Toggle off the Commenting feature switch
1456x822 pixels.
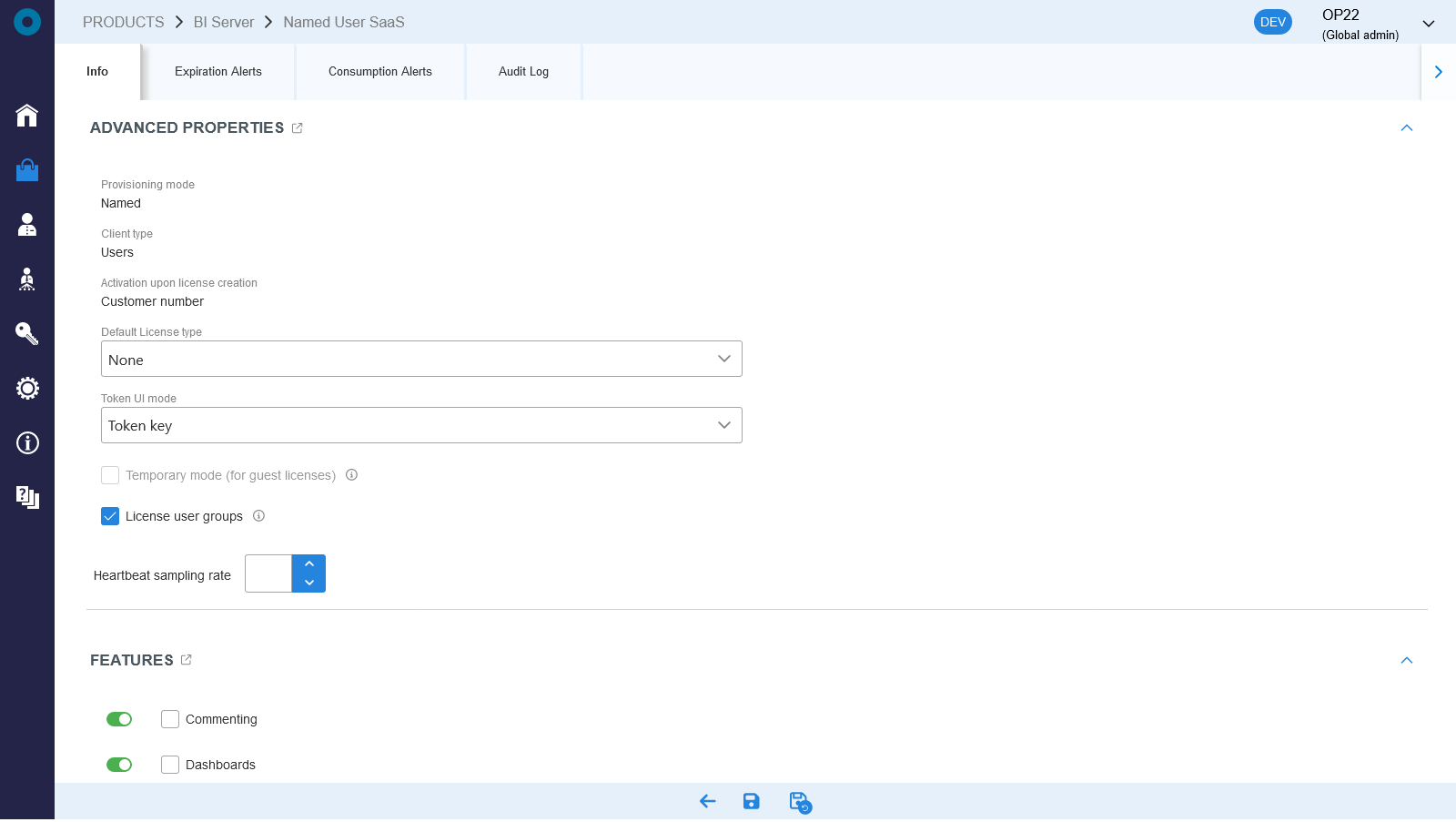[x=119, y=718]
